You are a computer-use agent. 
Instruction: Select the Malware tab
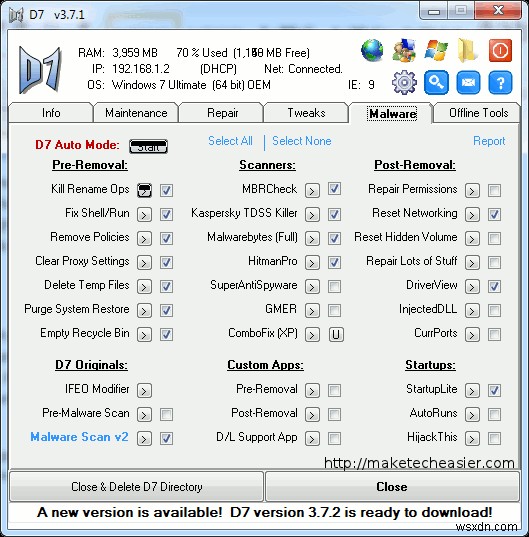coord(391,113)
